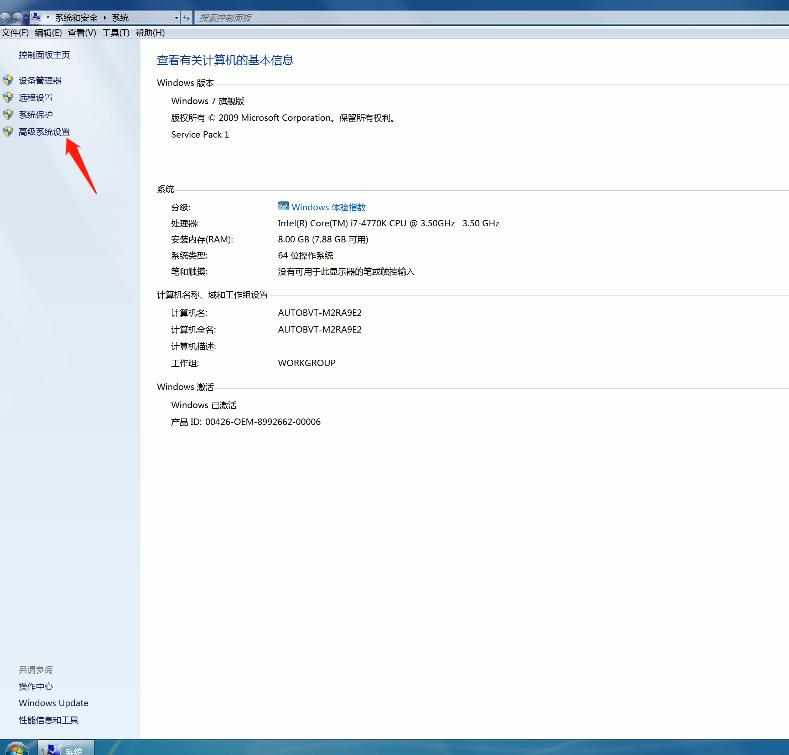
Task: Click the 计算机全名 value AUTOBVT-M2RA9E2
Action: 320,330
